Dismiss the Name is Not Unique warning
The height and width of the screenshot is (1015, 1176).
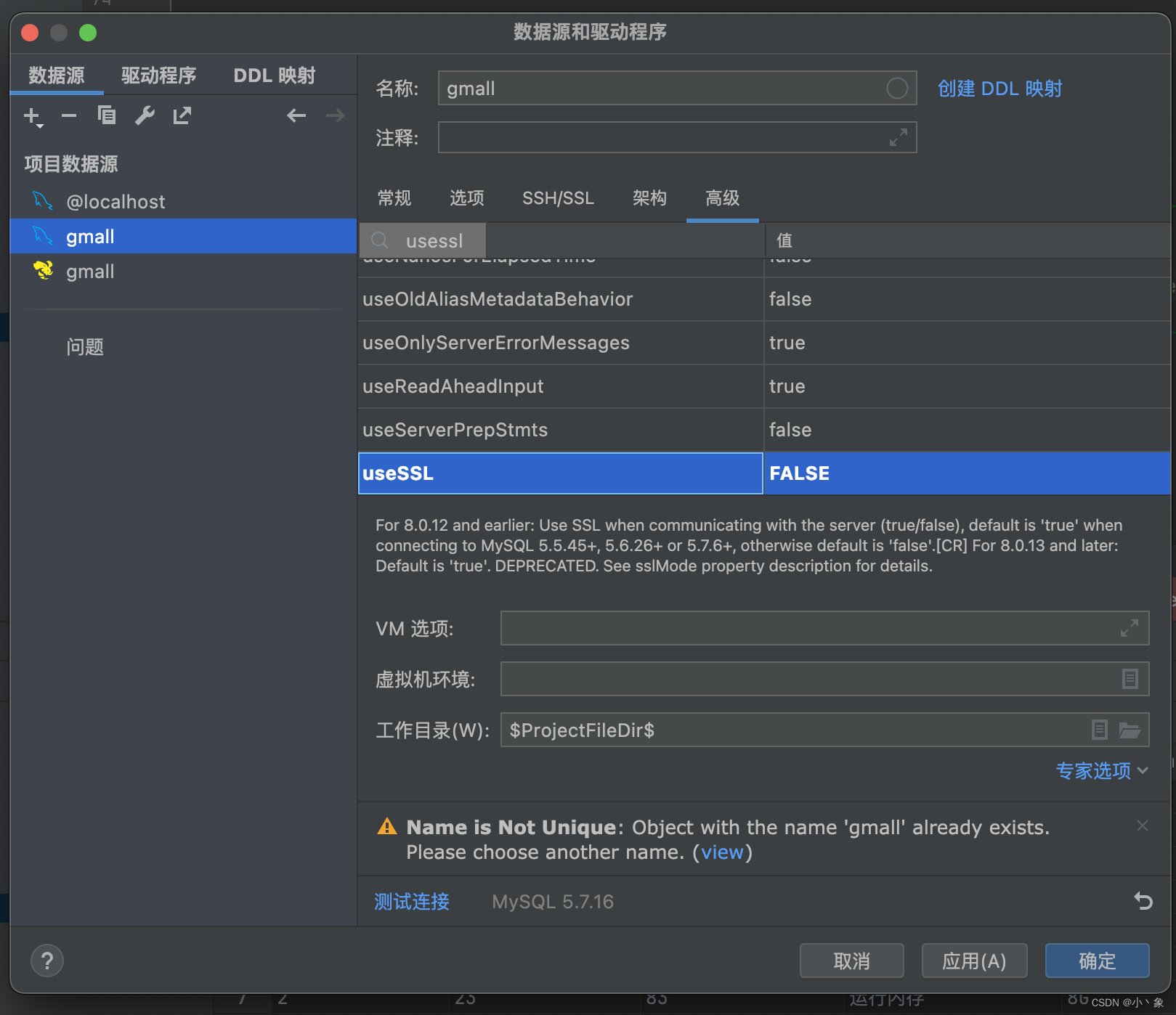[1142, 826]
